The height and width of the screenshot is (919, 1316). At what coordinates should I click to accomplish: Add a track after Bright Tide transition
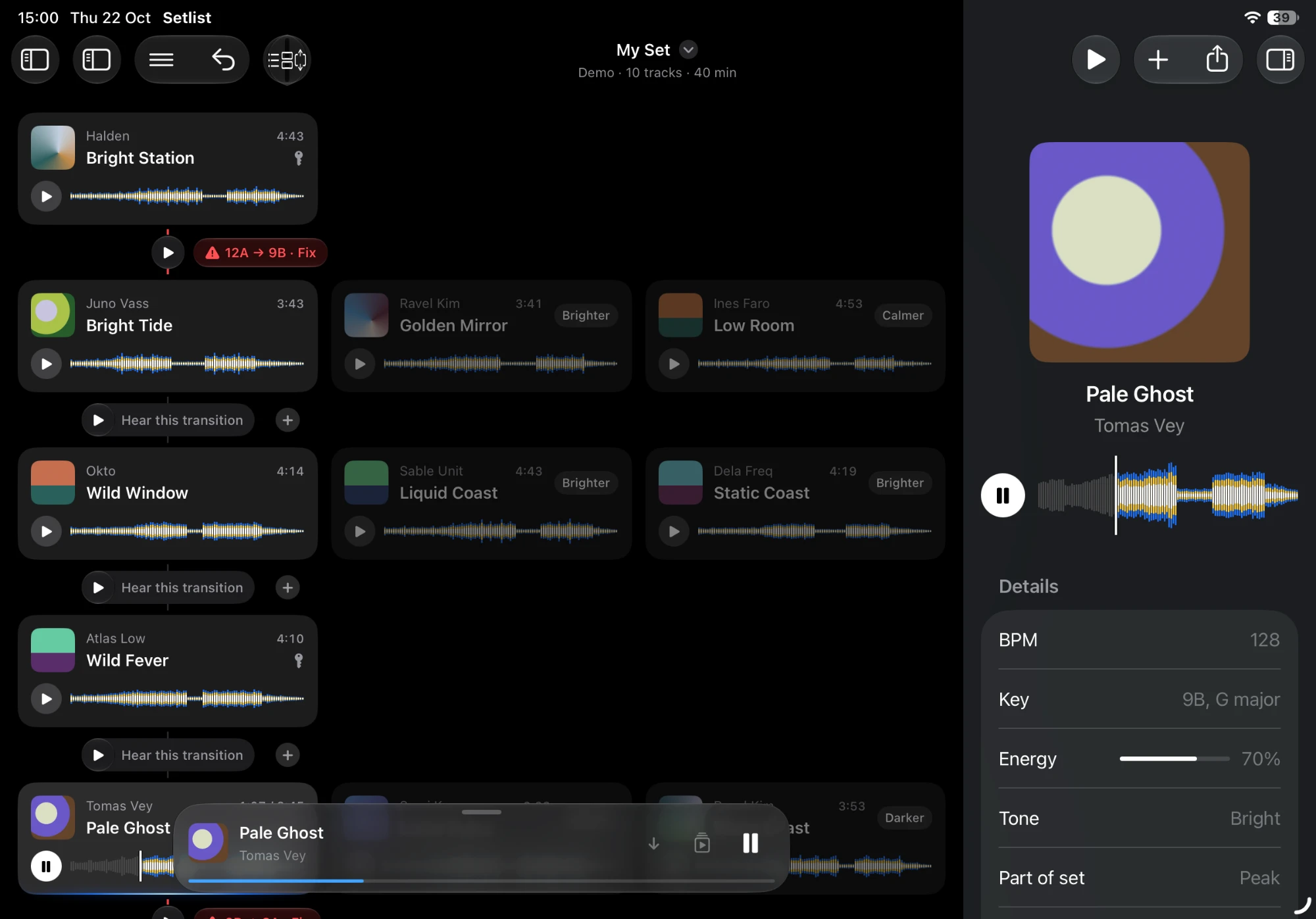[x=288, y=420]
